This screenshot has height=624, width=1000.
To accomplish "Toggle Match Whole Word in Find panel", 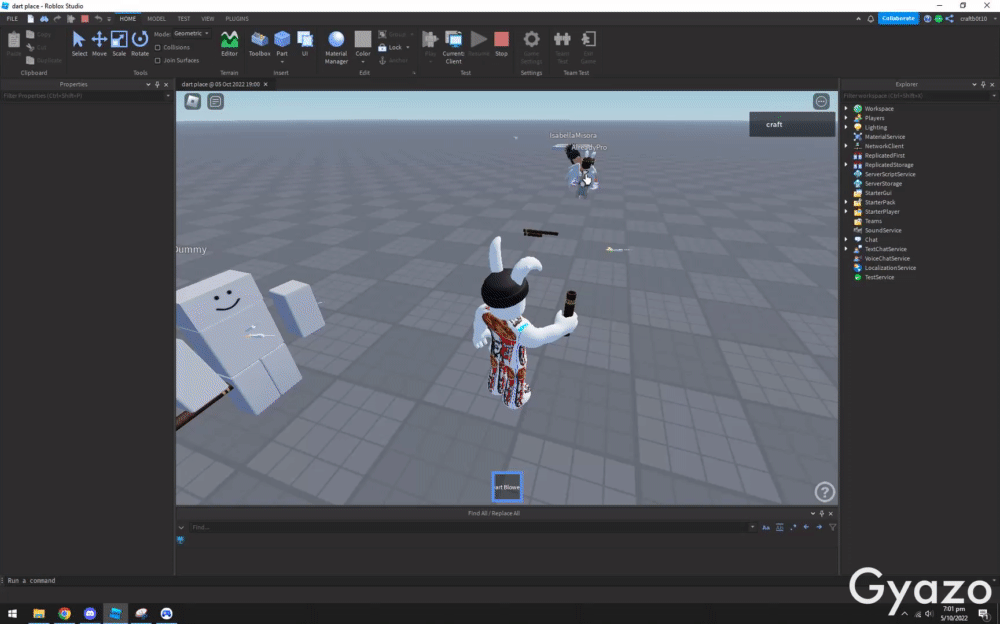I will (x=779, y=527).
